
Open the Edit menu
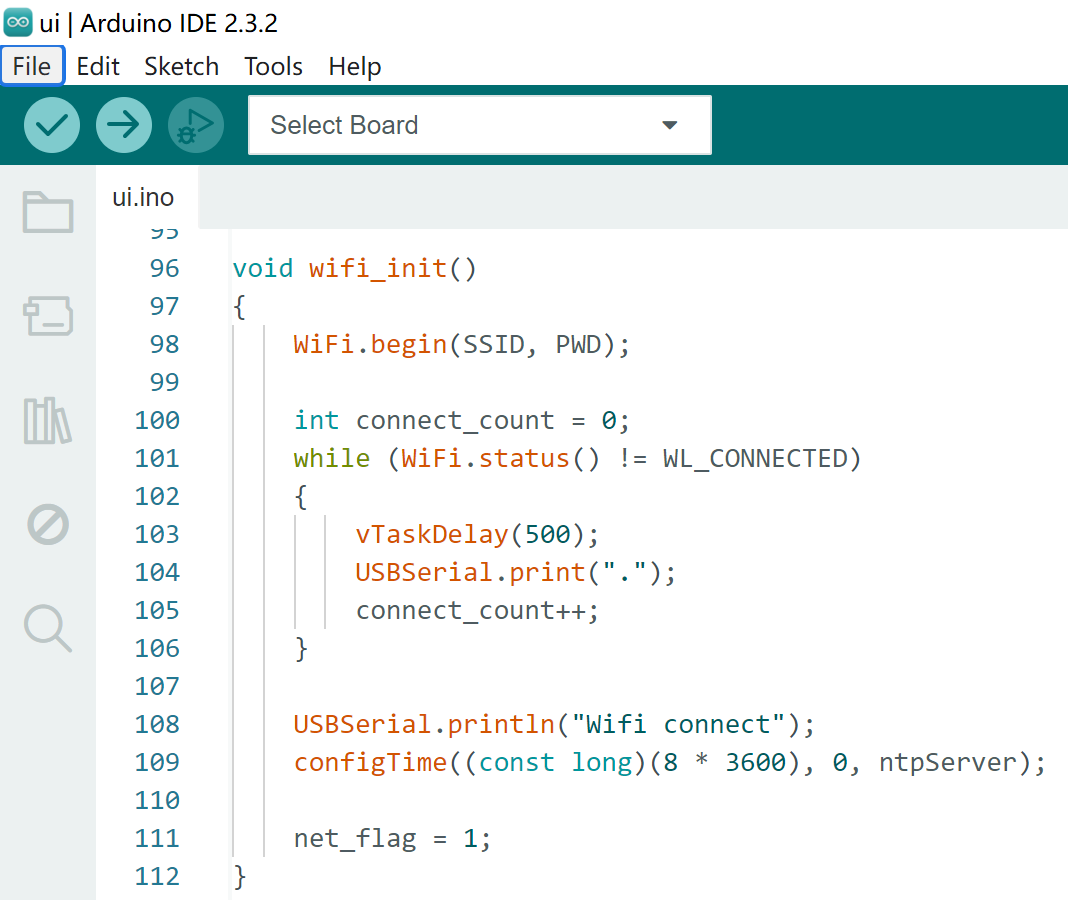[98, 66]
